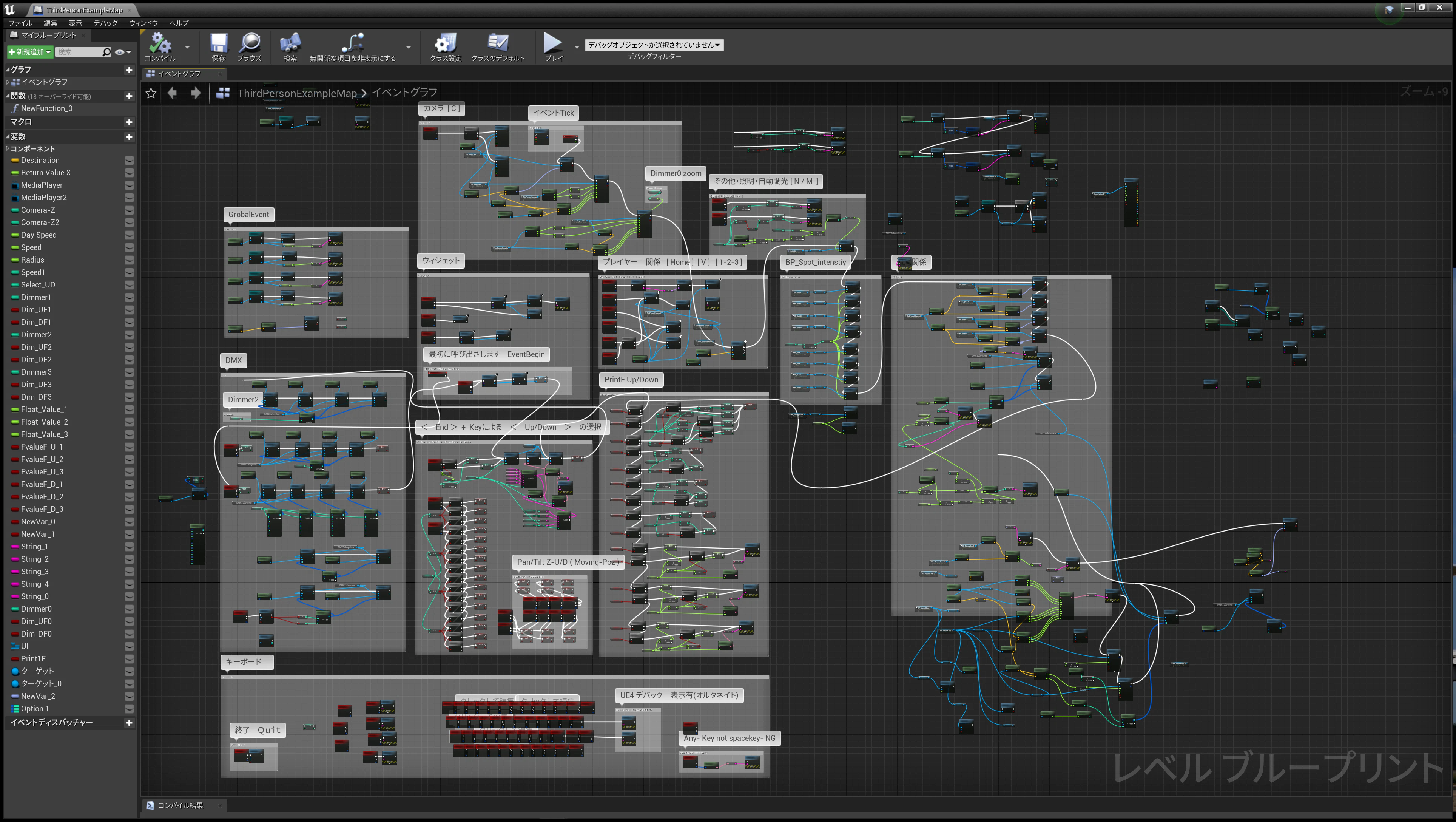Go back with graph navigation arrow
The width and height of the screenshot is (1456, 822).
click(173, 93)
